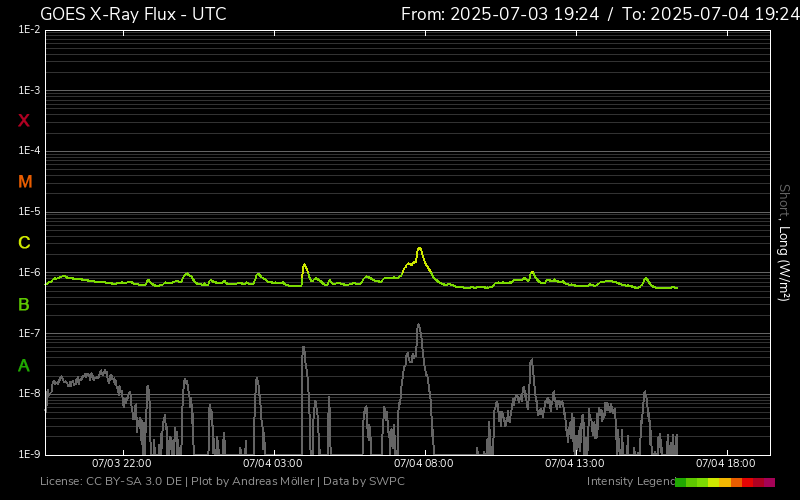The width and height of the screenshot is (800, 500).
Task: Click the 07/04 08:00 time axis label
Action: click(x=423, y=463)
